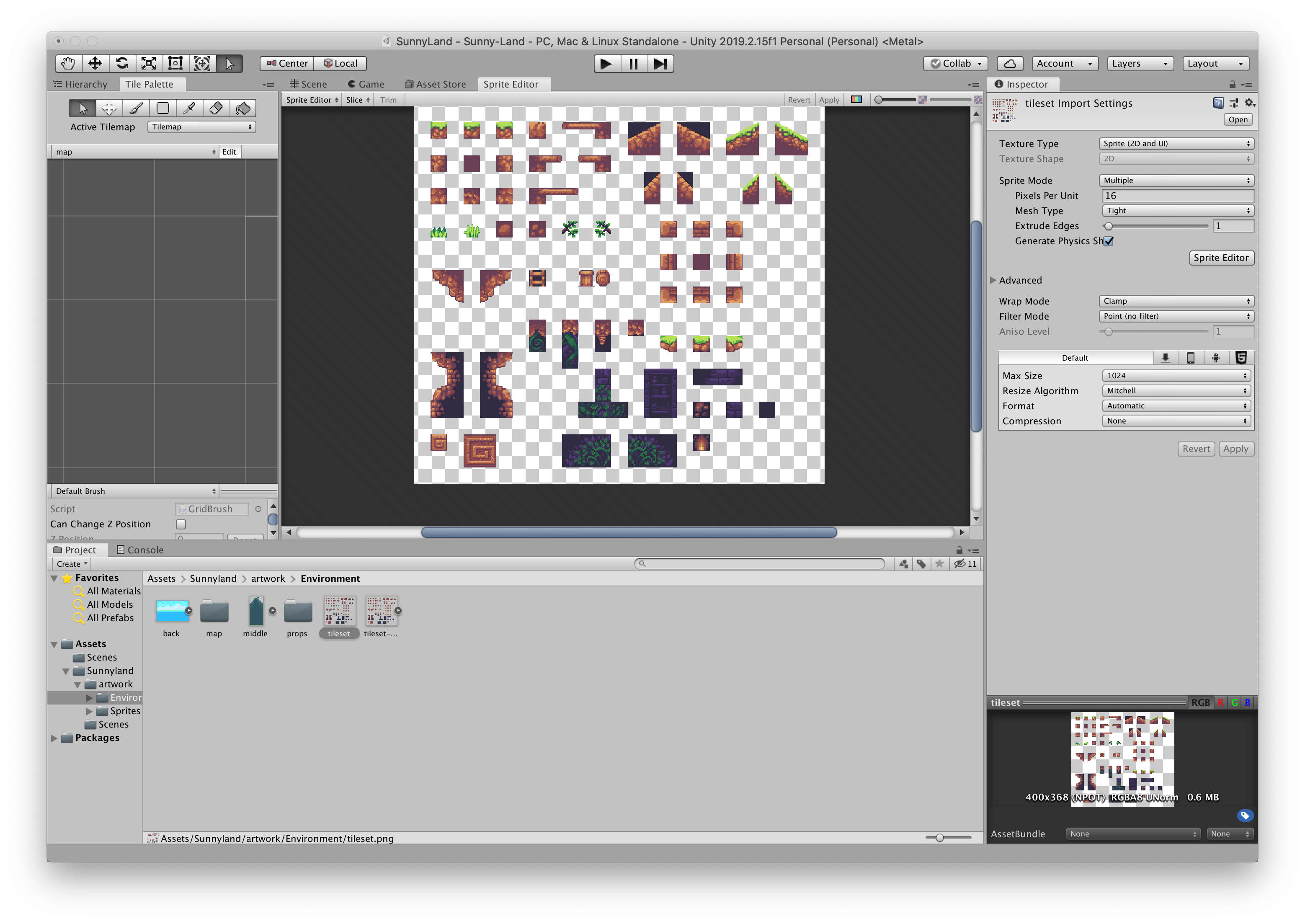Viewport: 1305px width, 924px height.
Task: Choose Tile Palette picker eyedropper tool
Action: 189,108
